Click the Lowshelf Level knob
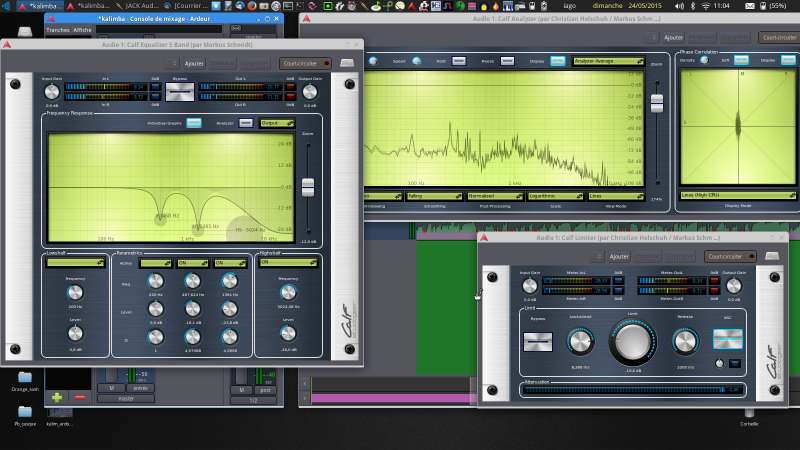800x450 pixels. pos(75,333)
